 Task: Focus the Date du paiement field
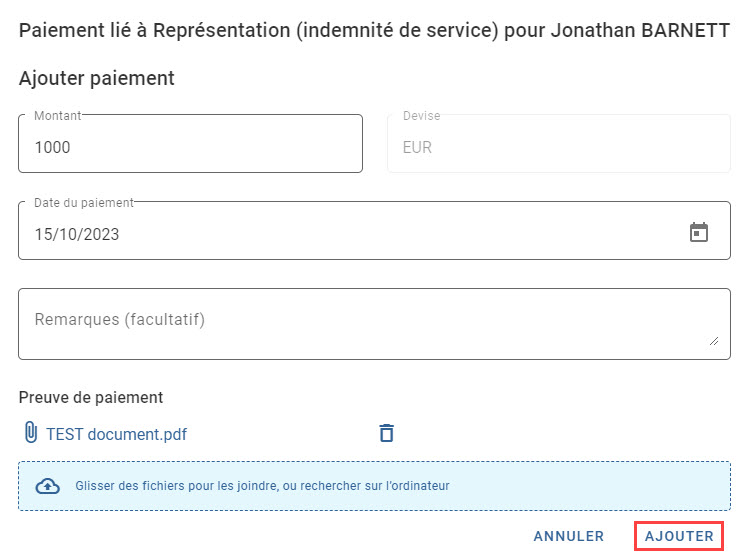pos(374,231)
